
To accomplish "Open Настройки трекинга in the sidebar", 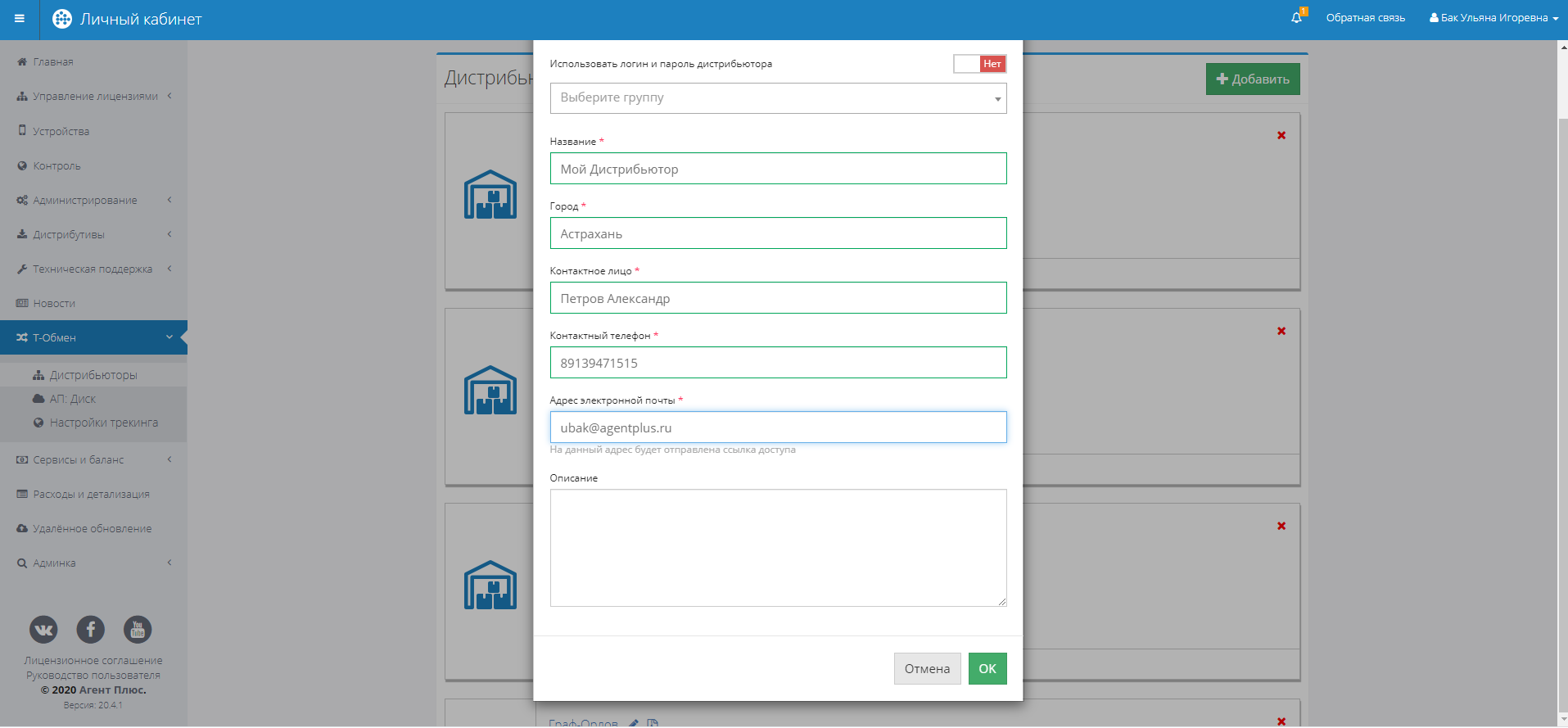I will [104, 423].
